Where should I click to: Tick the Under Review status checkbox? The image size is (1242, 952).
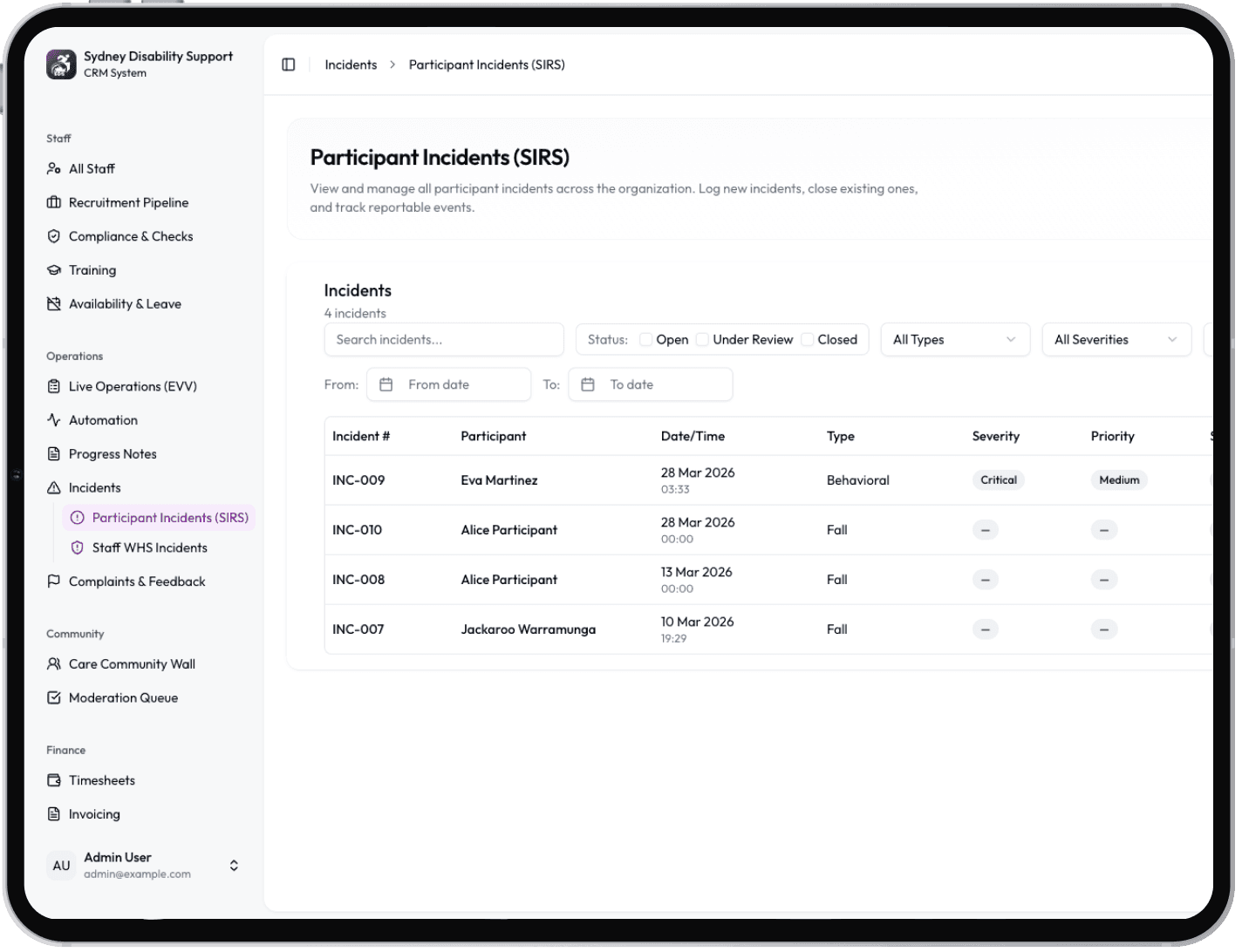702,340
